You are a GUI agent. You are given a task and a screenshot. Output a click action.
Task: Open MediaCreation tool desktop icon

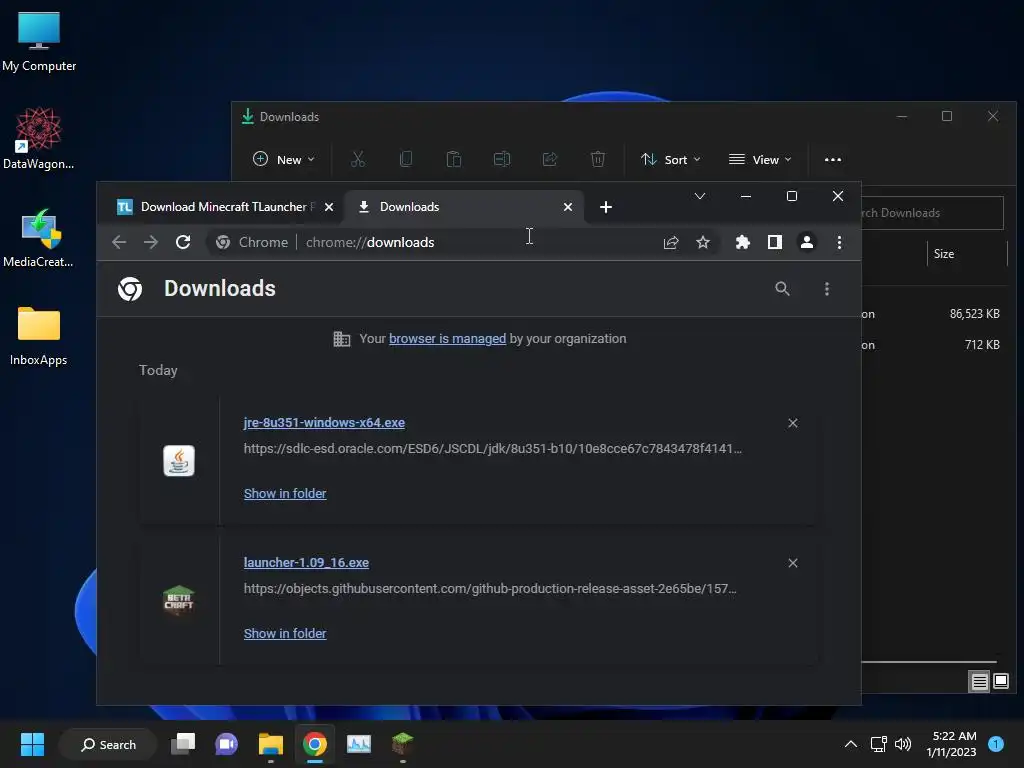click(39, 238)
